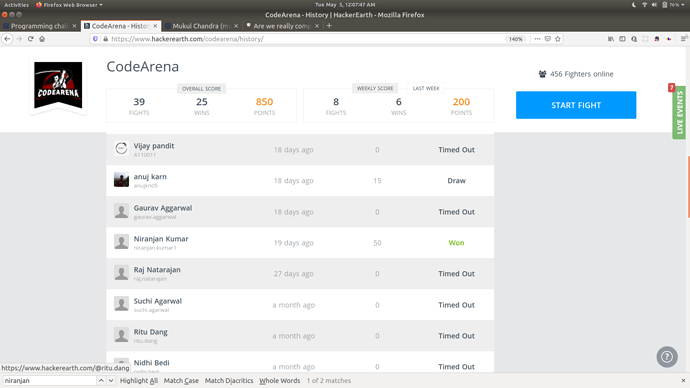Go to the browser home page

tap(42, 39)
